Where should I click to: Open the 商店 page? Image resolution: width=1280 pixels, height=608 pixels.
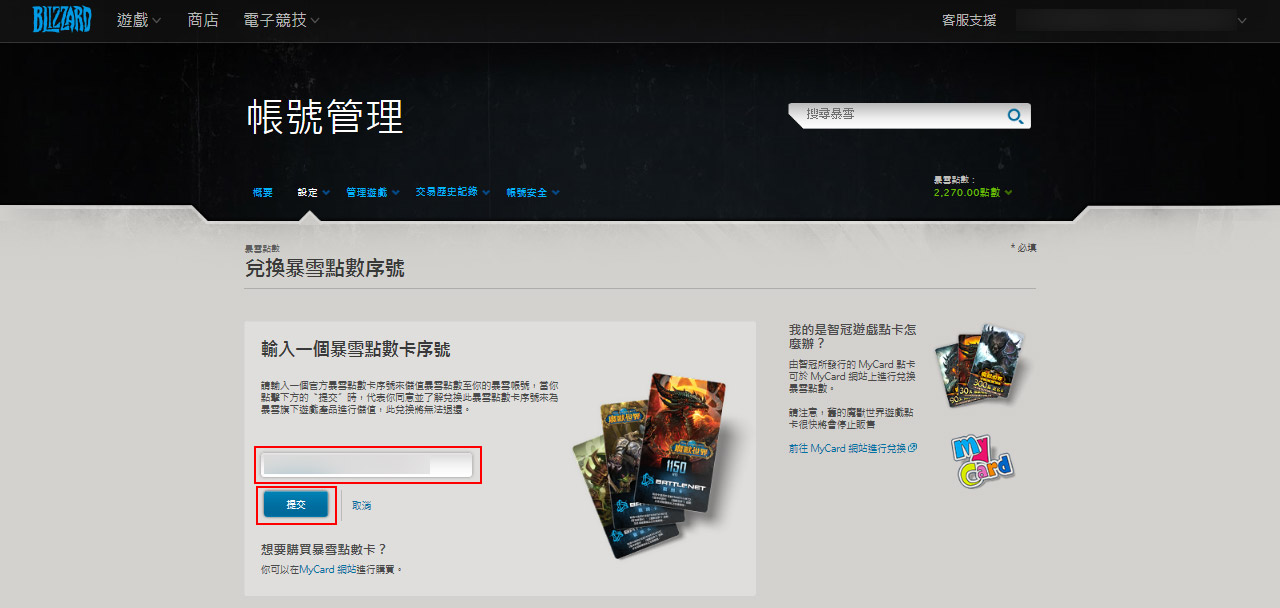pyautogui.click(x=203, y=20)
